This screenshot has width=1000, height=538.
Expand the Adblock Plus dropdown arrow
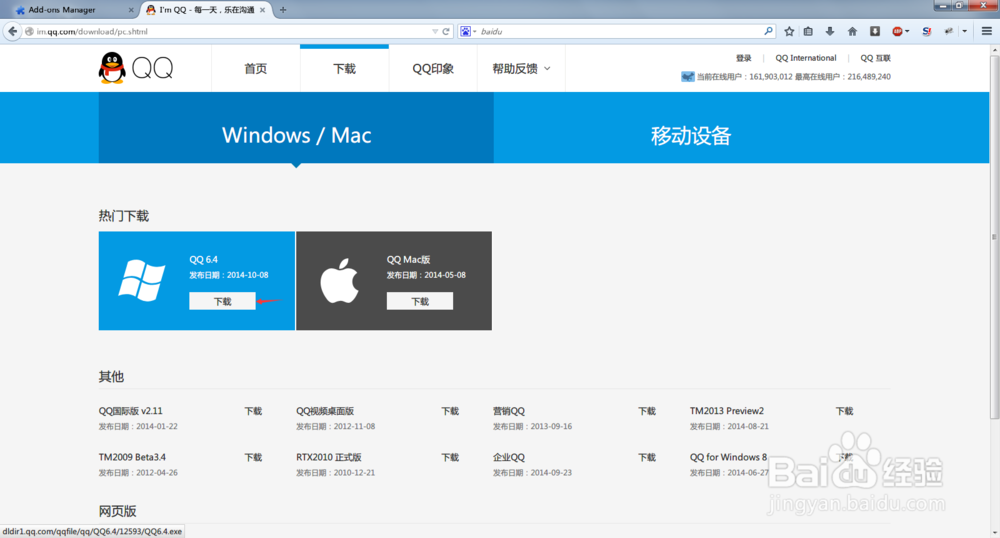[x=907, y=31]
